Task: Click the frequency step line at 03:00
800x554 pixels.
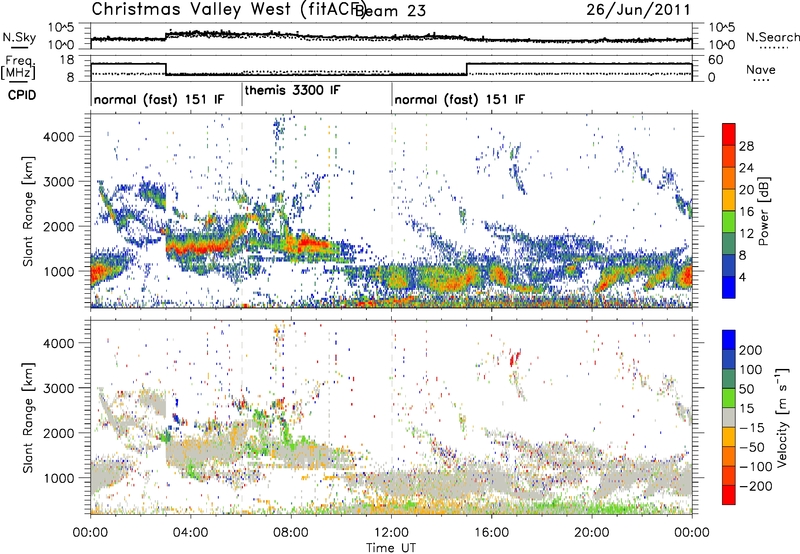Action: tap(166, 69)
